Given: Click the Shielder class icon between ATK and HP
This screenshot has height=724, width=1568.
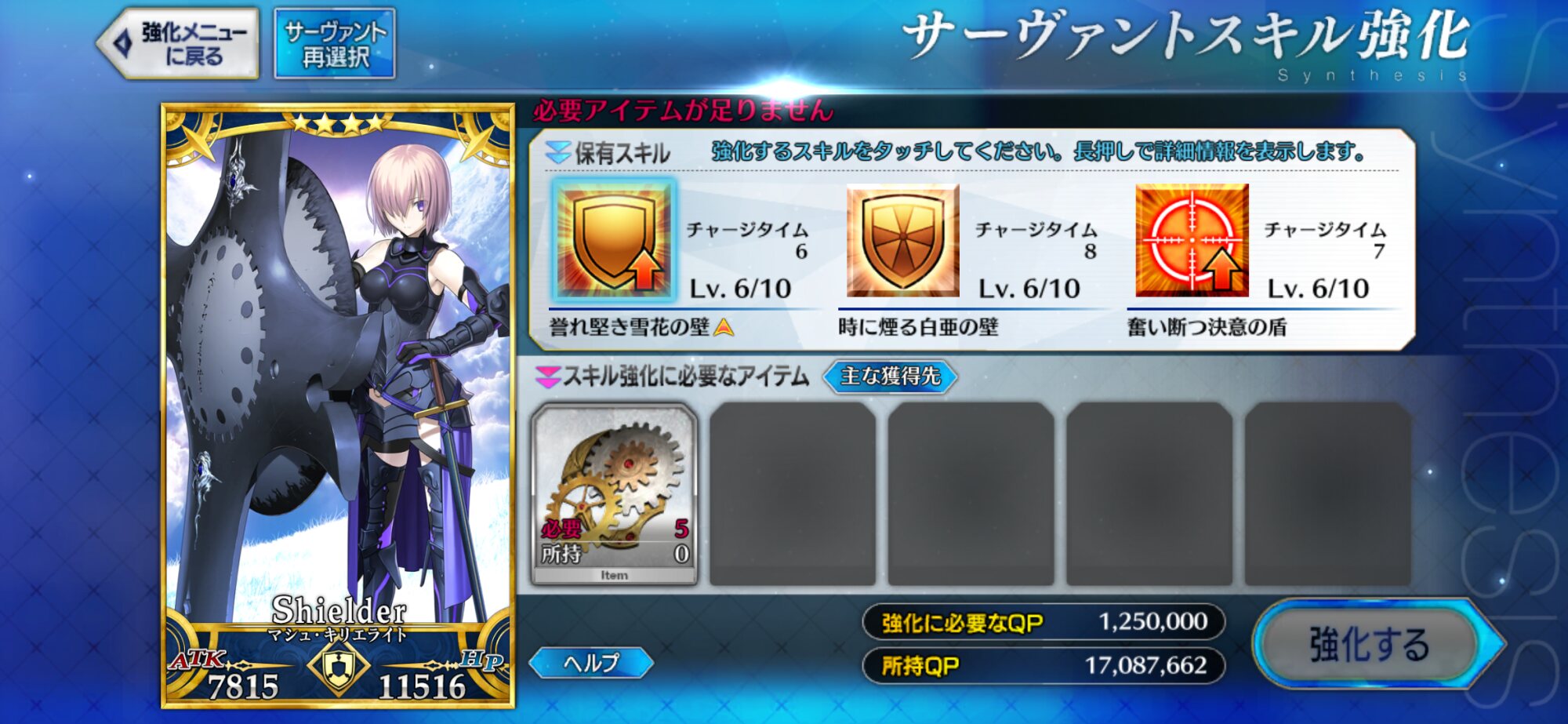Looking at the screenshot, I should [x=337, y=668].
